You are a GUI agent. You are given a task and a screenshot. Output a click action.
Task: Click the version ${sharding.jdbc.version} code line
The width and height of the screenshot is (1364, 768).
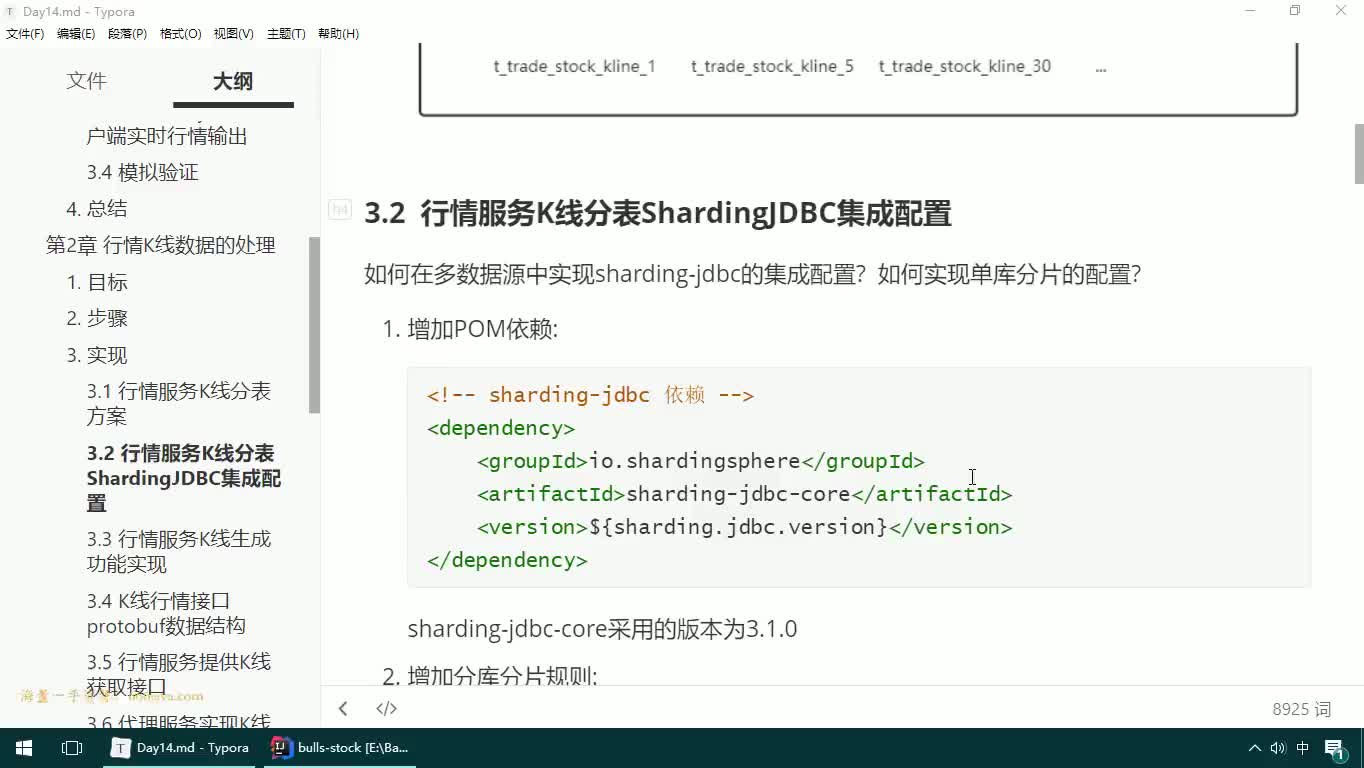[744, 527]
